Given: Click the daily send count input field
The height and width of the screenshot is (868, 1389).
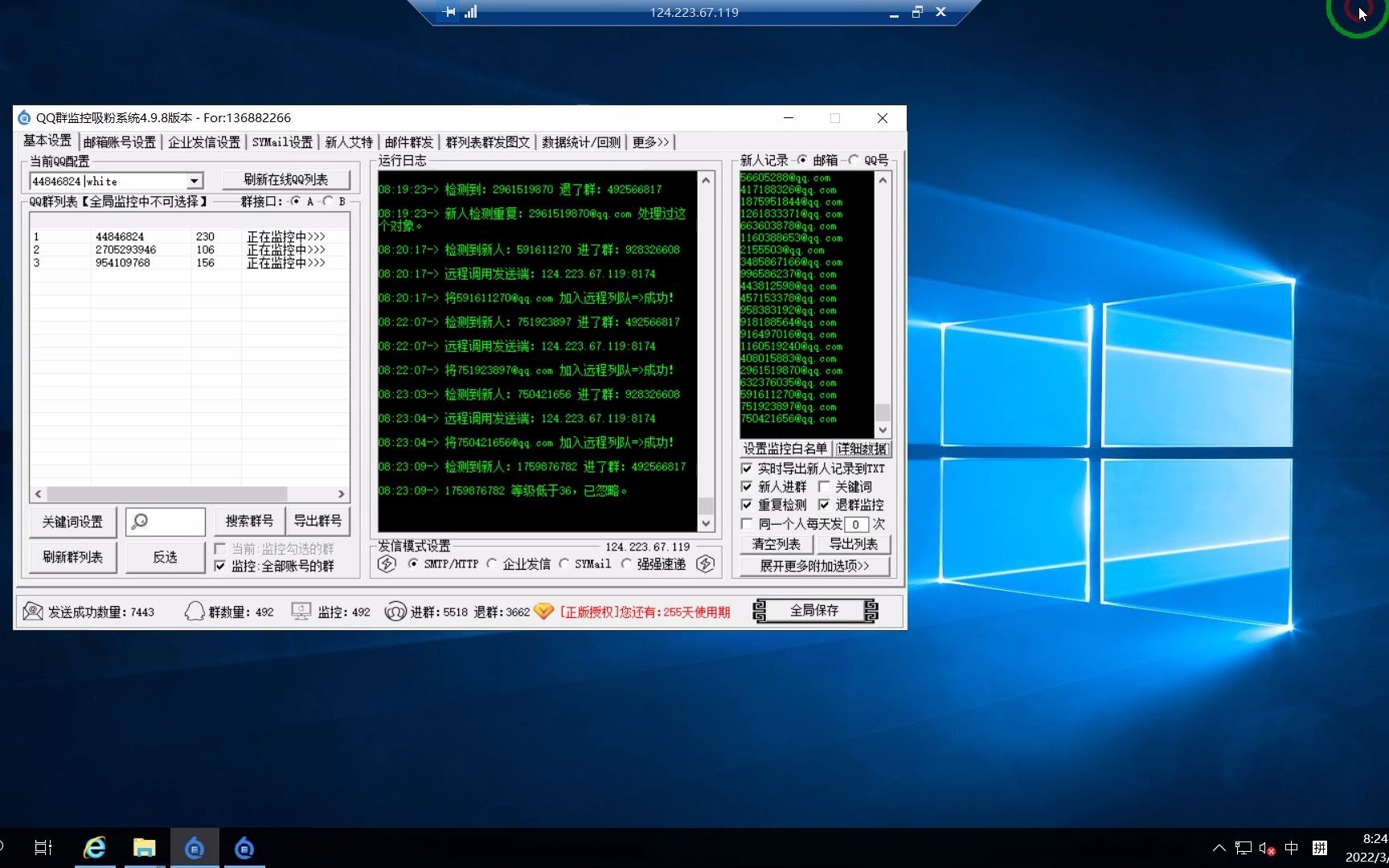Looking at the screenshot, I should [x=856, y=524].
